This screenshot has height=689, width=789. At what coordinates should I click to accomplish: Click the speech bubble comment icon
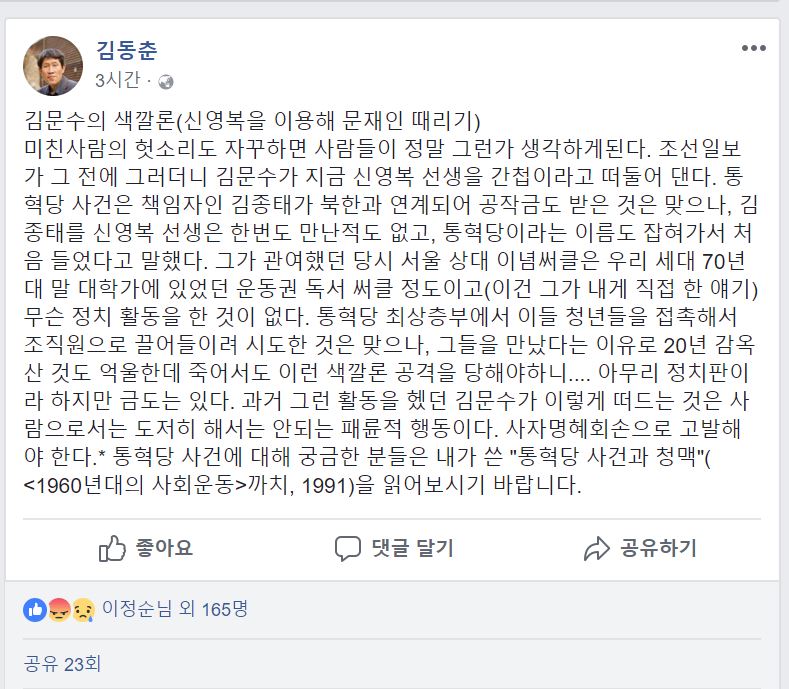click(347, 548)
